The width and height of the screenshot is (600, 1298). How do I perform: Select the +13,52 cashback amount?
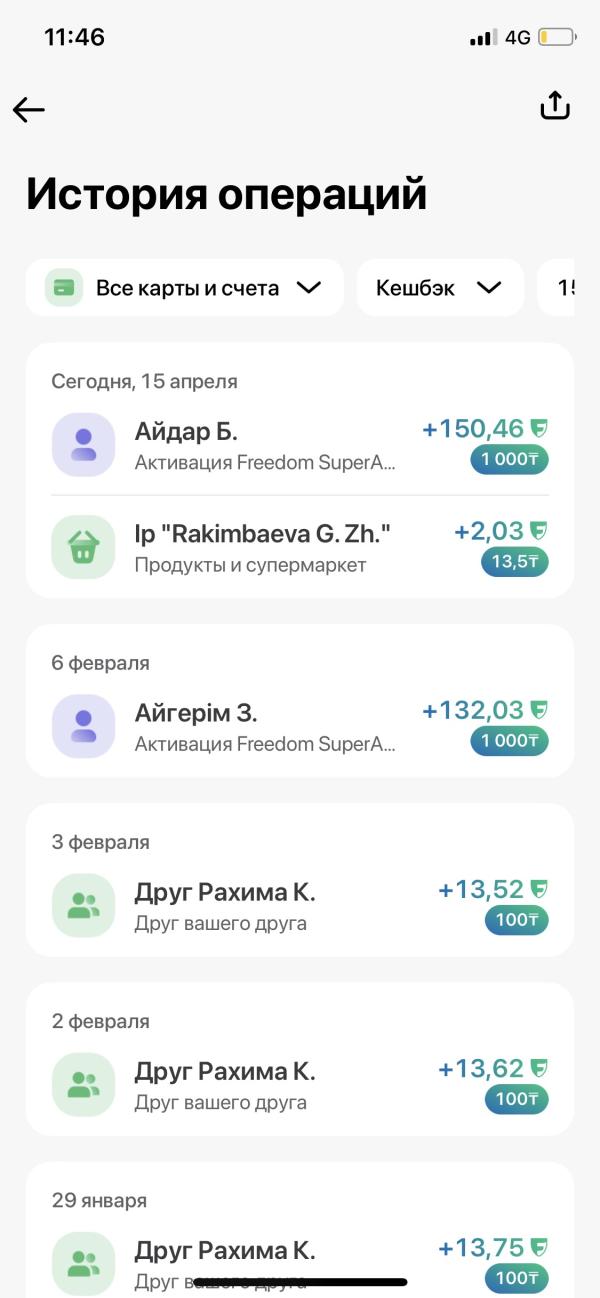click(x=480, y=889)
